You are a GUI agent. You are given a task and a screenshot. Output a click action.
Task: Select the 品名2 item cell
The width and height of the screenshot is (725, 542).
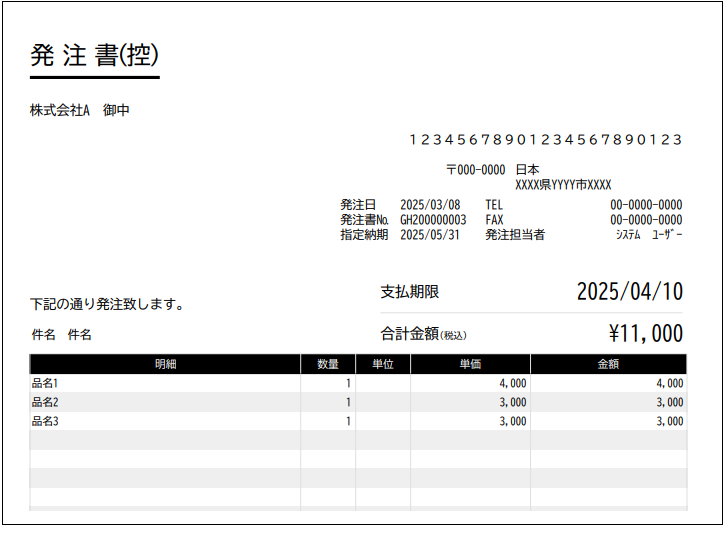pyautogui.click(x=165, y=402)
